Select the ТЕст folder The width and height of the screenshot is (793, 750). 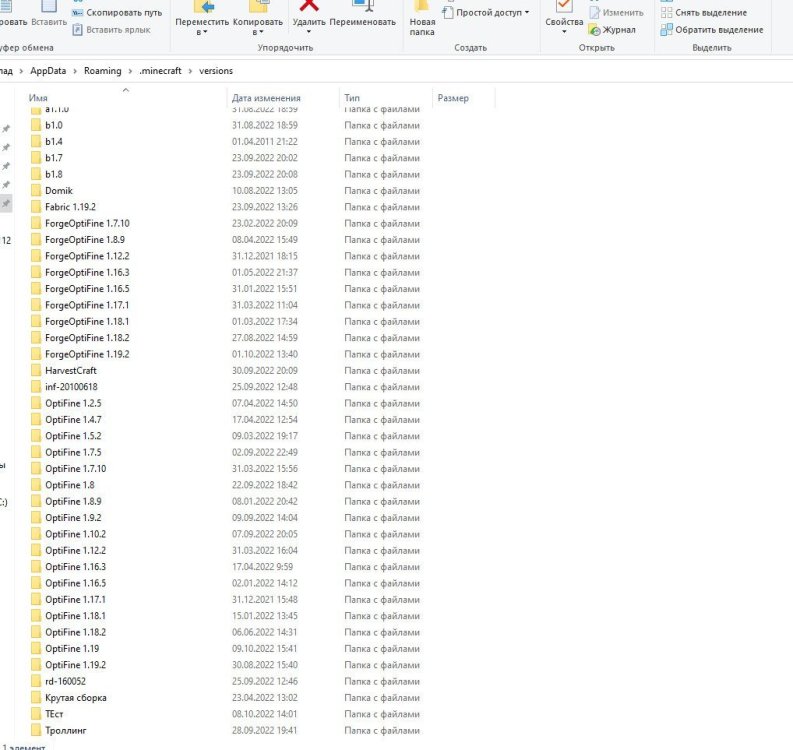(54, 714)
